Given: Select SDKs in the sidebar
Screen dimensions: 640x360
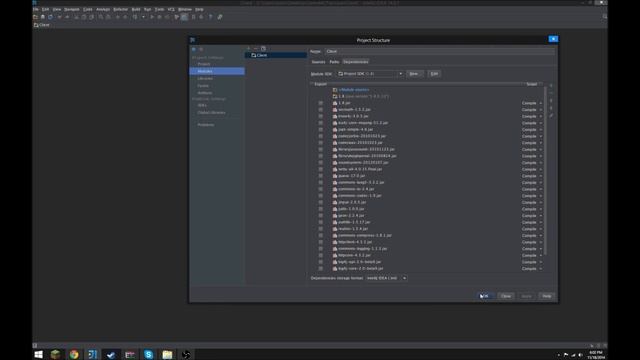Looking at the screenshot, I should [202, 105].
